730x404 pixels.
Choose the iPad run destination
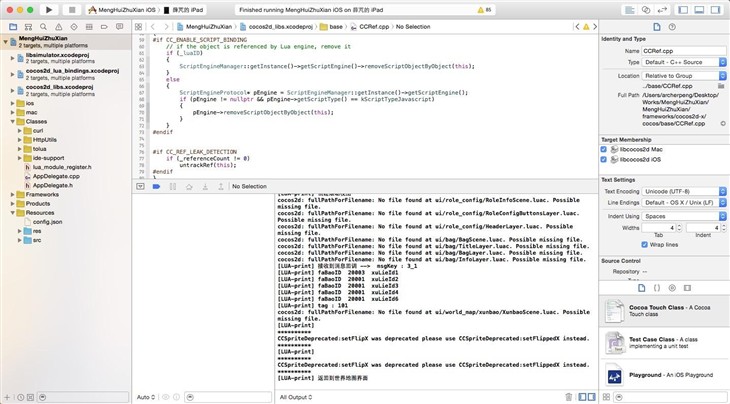point(183,10)
